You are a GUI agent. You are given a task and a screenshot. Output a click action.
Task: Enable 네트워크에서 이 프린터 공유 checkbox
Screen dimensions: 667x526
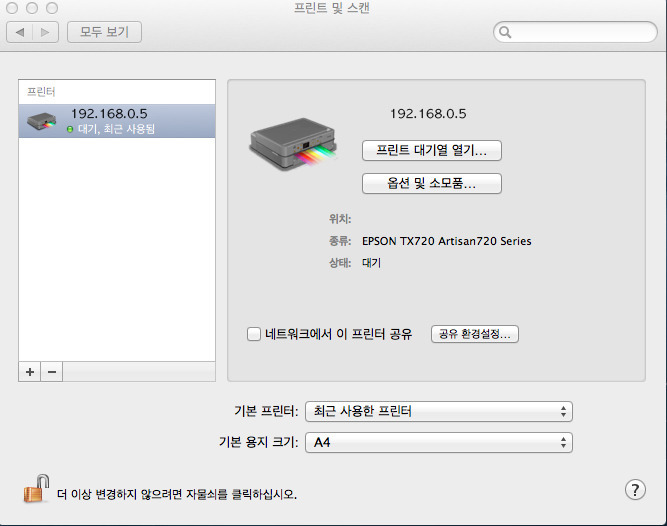coord(254,334)
